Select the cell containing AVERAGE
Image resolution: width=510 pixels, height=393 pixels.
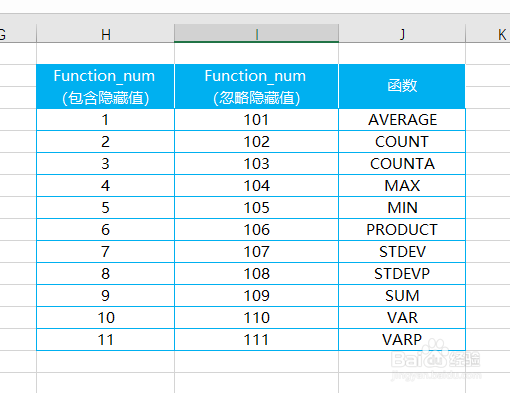[402, 120]
